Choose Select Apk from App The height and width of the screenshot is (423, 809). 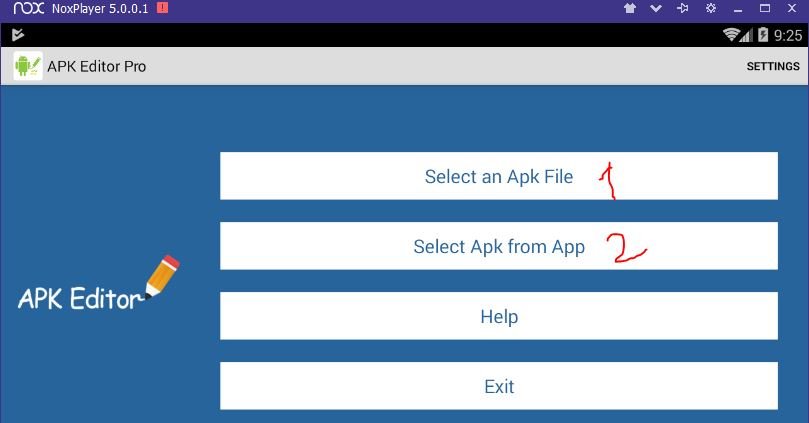tap(498, 246)
